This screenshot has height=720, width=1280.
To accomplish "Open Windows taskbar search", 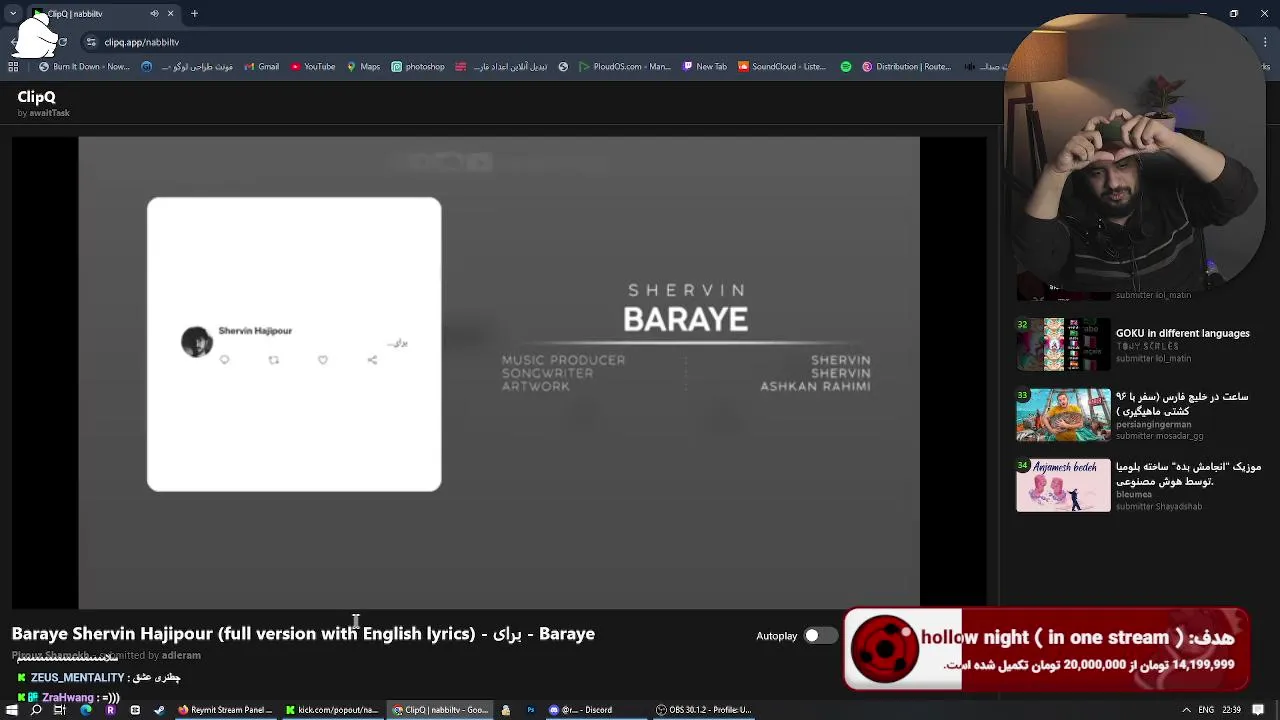I will click(36, 710).
